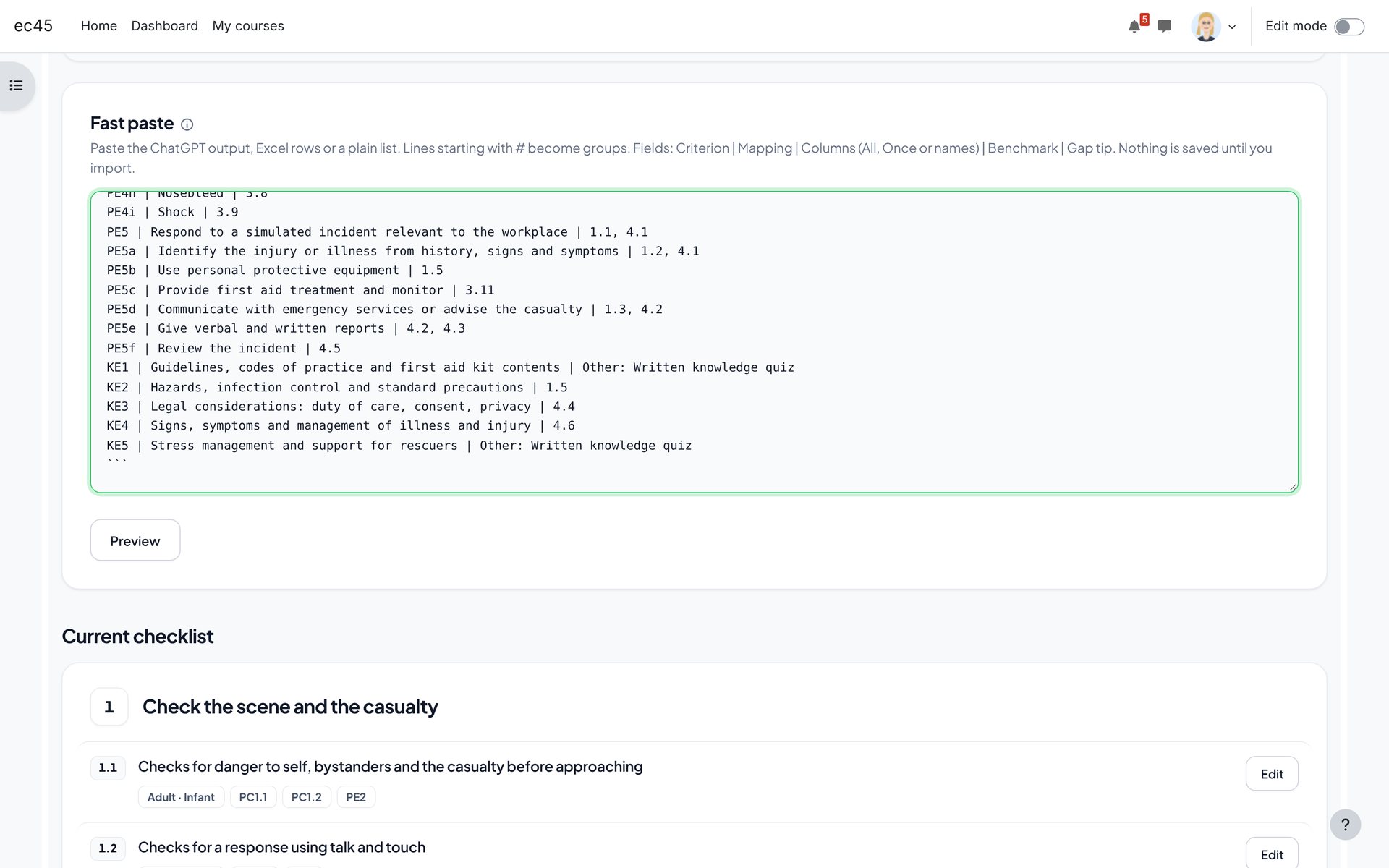This screenshot has width=1389, height=868.
Task: Click the 1.2 criterion number badge
Action: click(x=108, y=848)
